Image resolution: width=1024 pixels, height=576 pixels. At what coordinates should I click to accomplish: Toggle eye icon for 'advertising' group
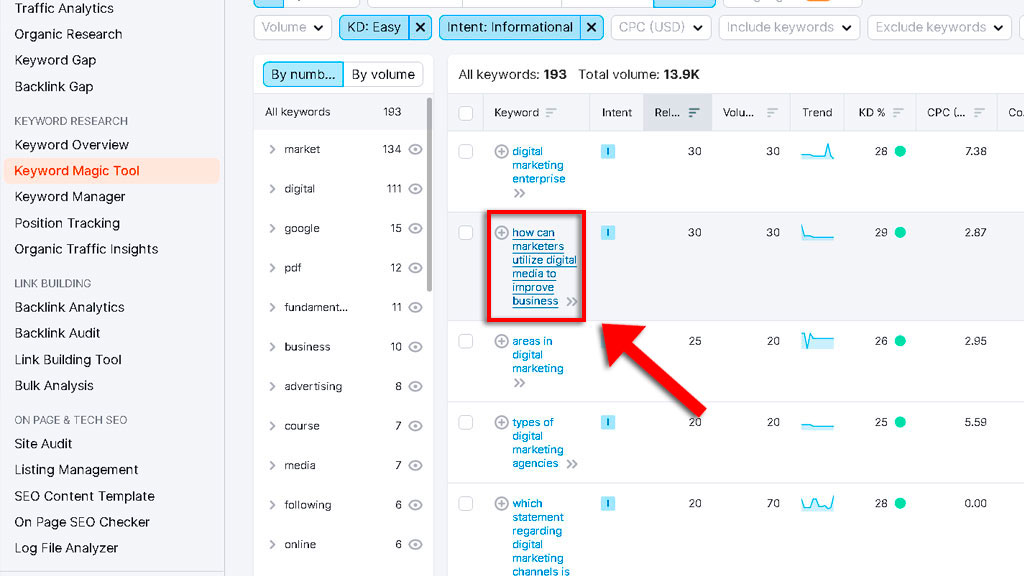[x=415, y=387]
